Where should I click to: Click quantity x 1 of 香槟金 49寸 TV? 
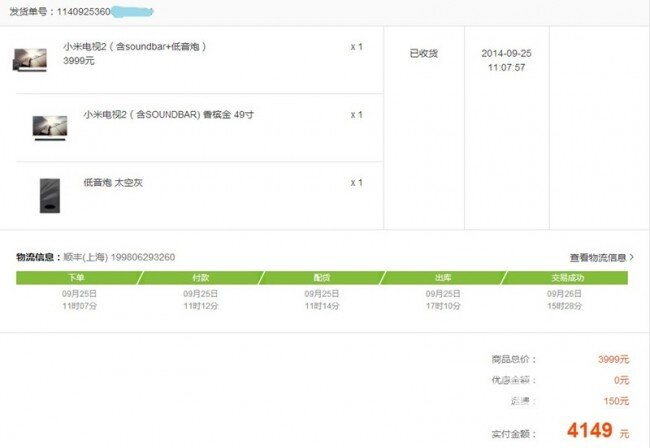pyautogui.click(x=357, y=115)
